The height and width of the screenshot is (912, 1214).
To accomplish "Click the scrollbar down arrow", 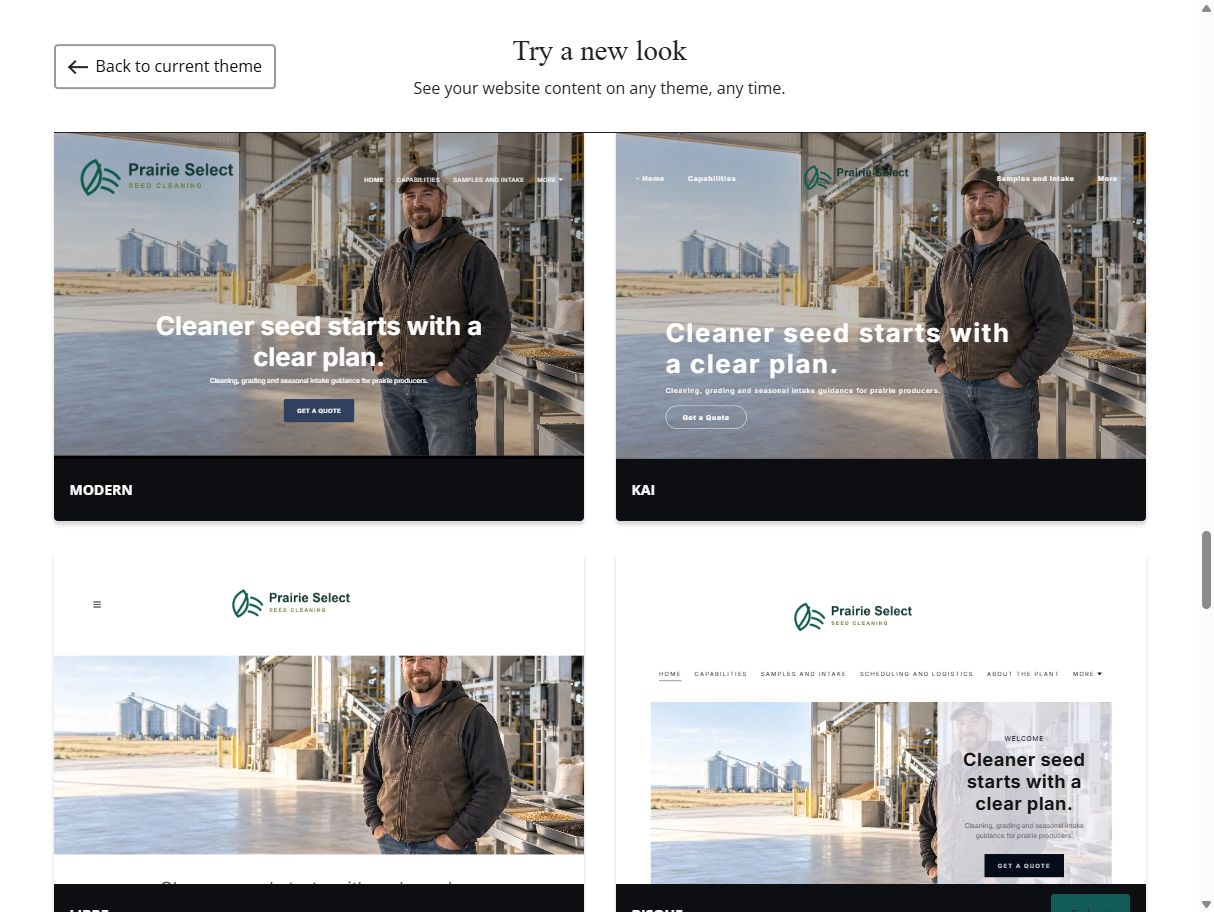I will pyautogui.click(x=1206, y=903).
